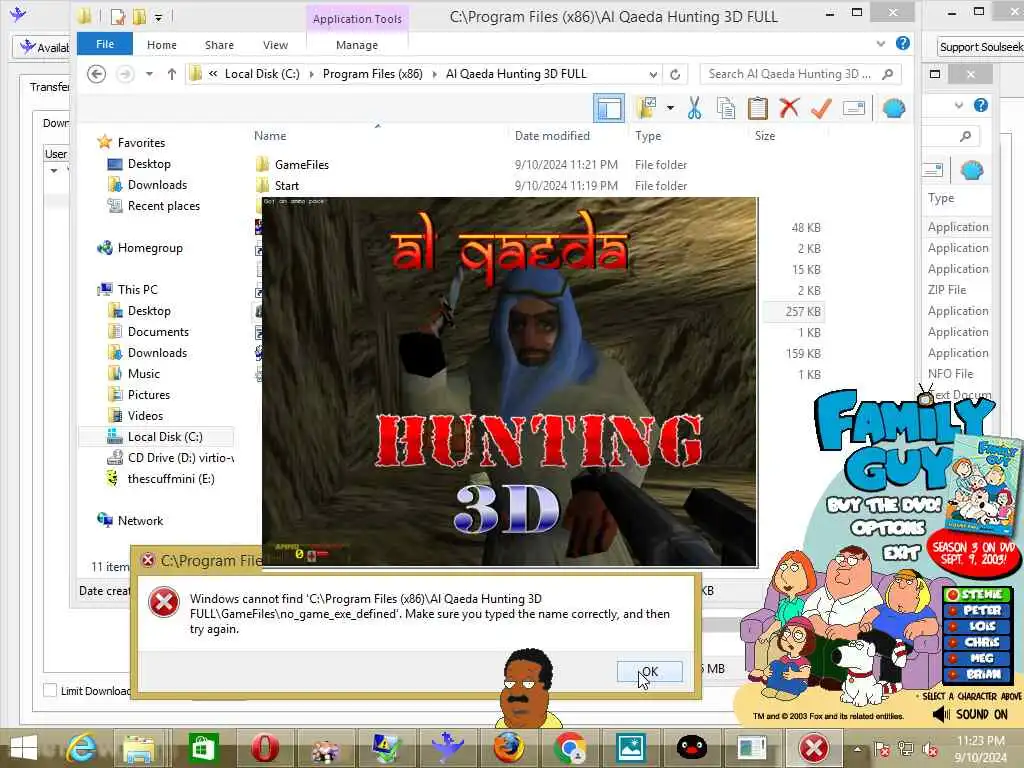Screen dimensions: 1024x768
Task: Click the path chevron after Local Disk (C:)
Action: (x=312, y=74)
